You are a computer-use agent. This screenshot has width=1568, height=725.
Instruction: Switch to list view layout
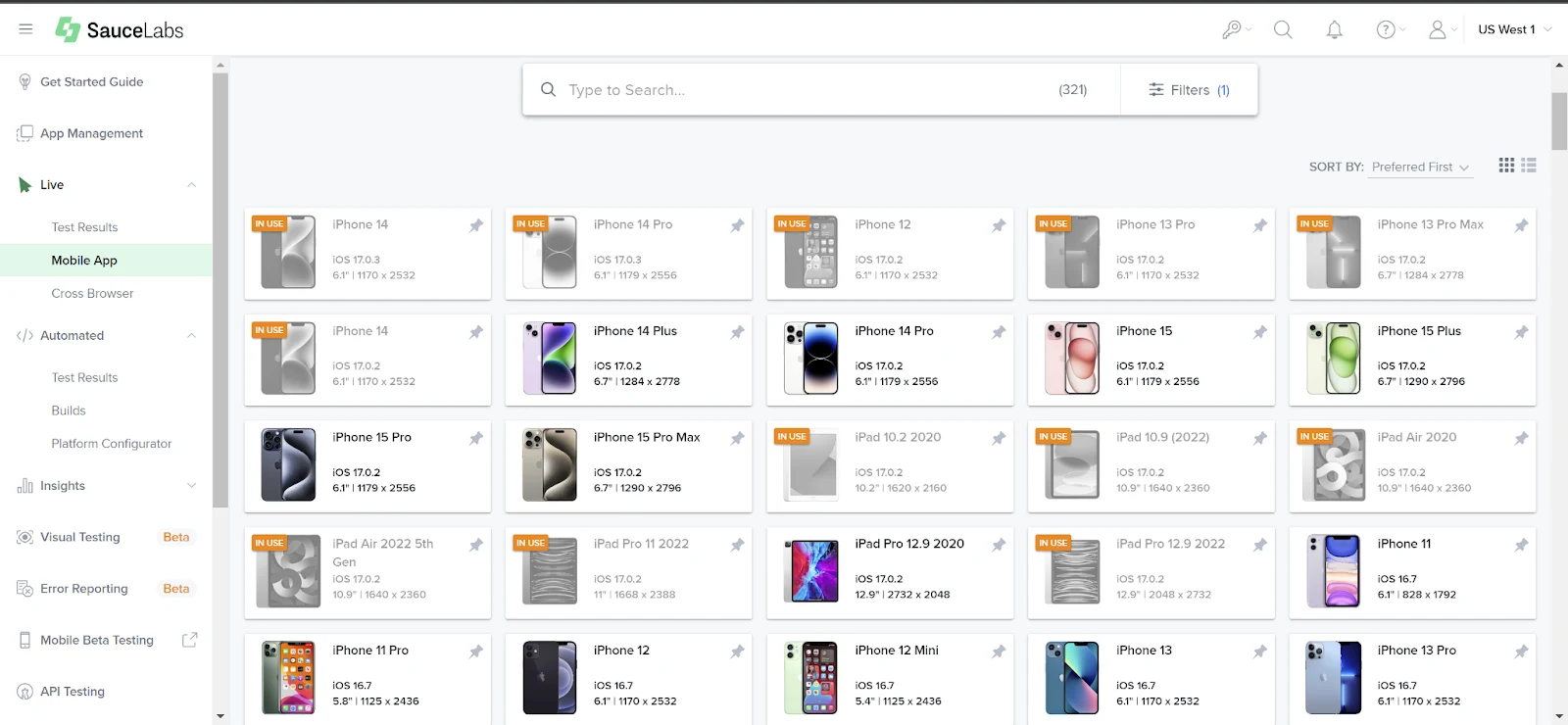point(1529,166)
